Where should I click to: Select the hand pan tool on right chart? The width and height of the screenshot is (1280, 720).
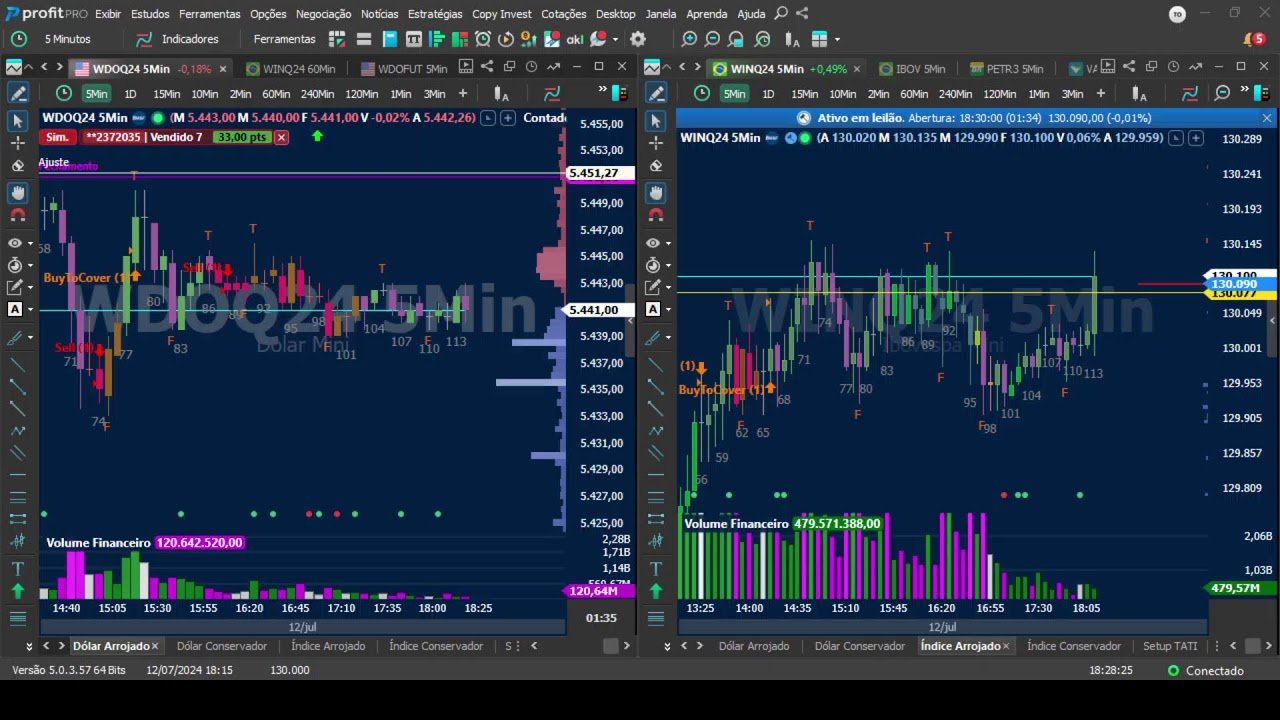click(655, 192)
